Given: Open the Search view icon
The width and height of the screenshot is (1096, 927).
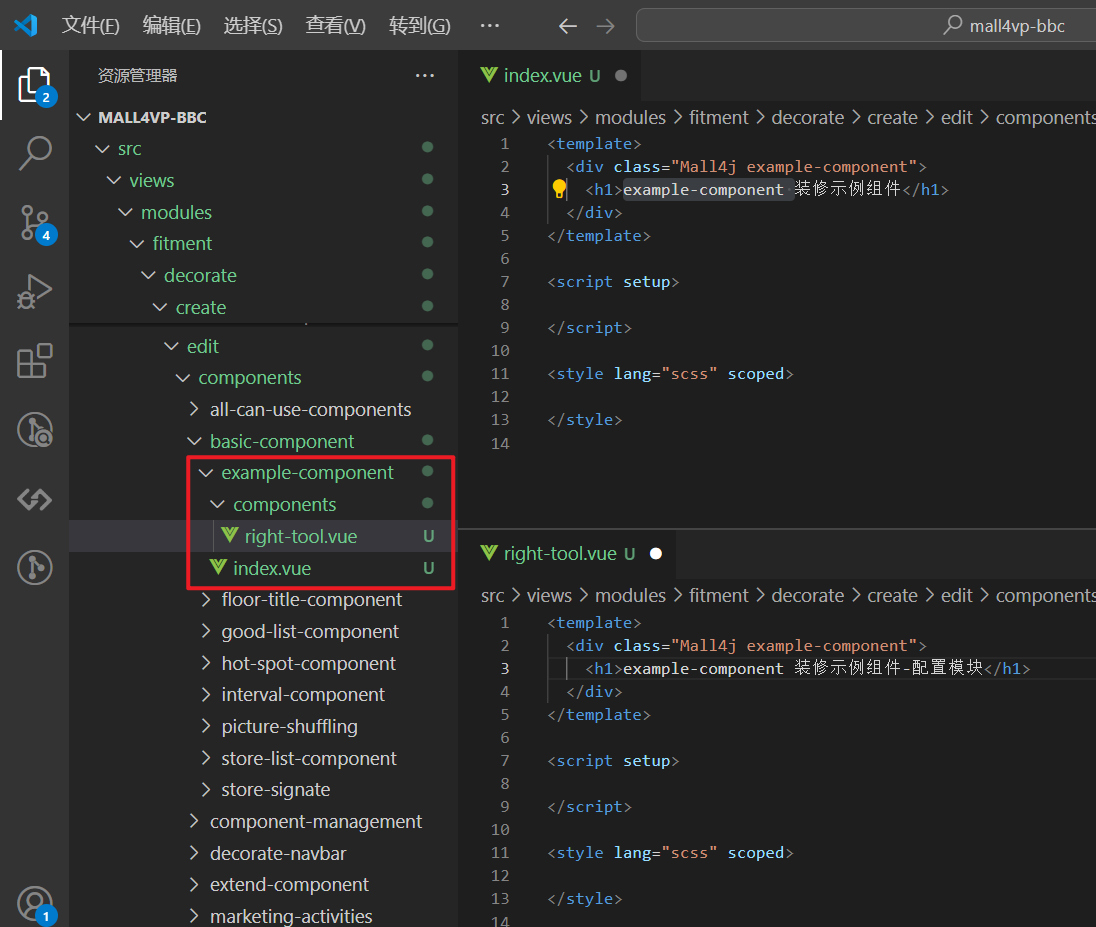Looking at the screenshot, I should [34, 154].
